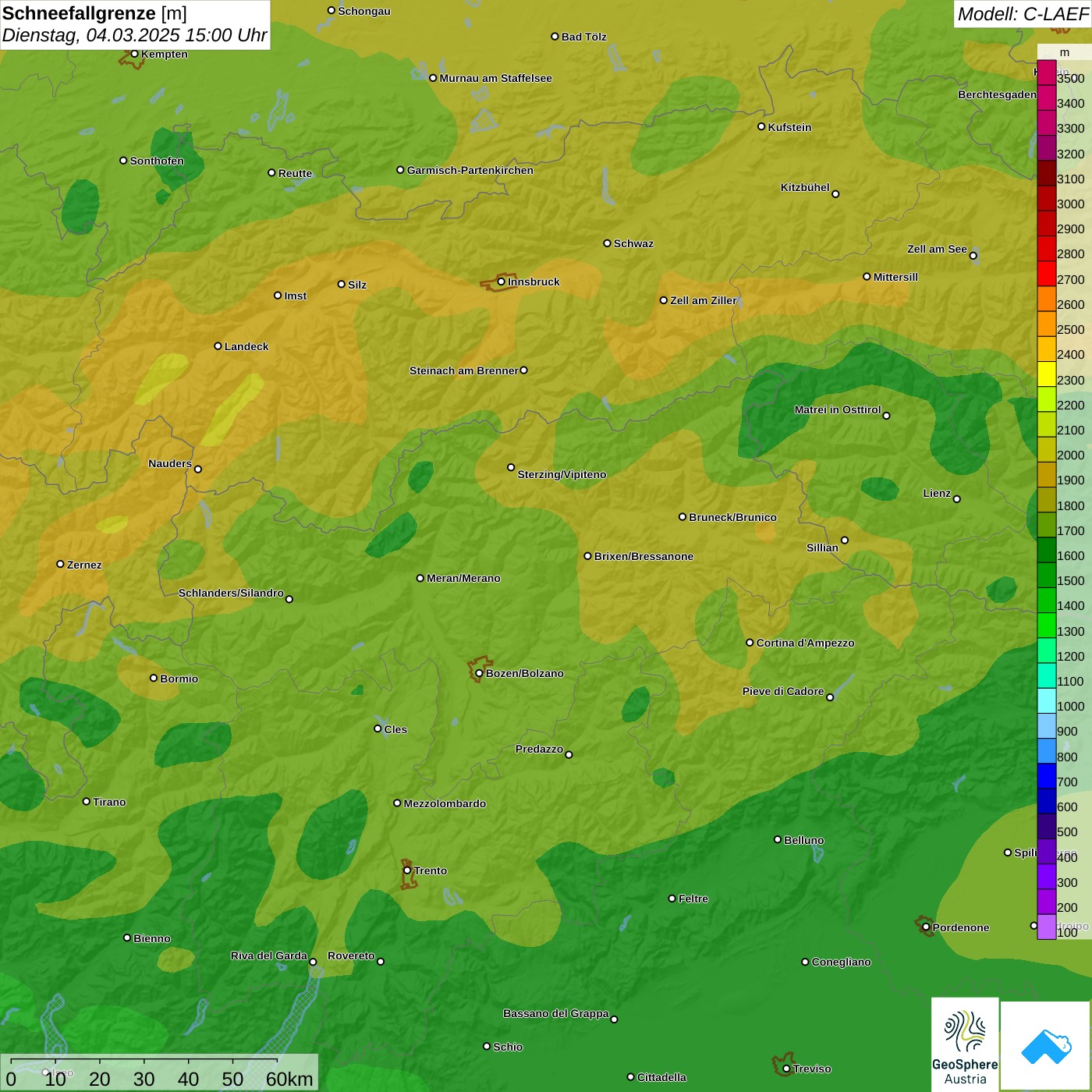Image resolution: width=1092 pixels, height=1092 pixels.
Task: Click the Schlanders/Silandro label
Action: point(231,593)
